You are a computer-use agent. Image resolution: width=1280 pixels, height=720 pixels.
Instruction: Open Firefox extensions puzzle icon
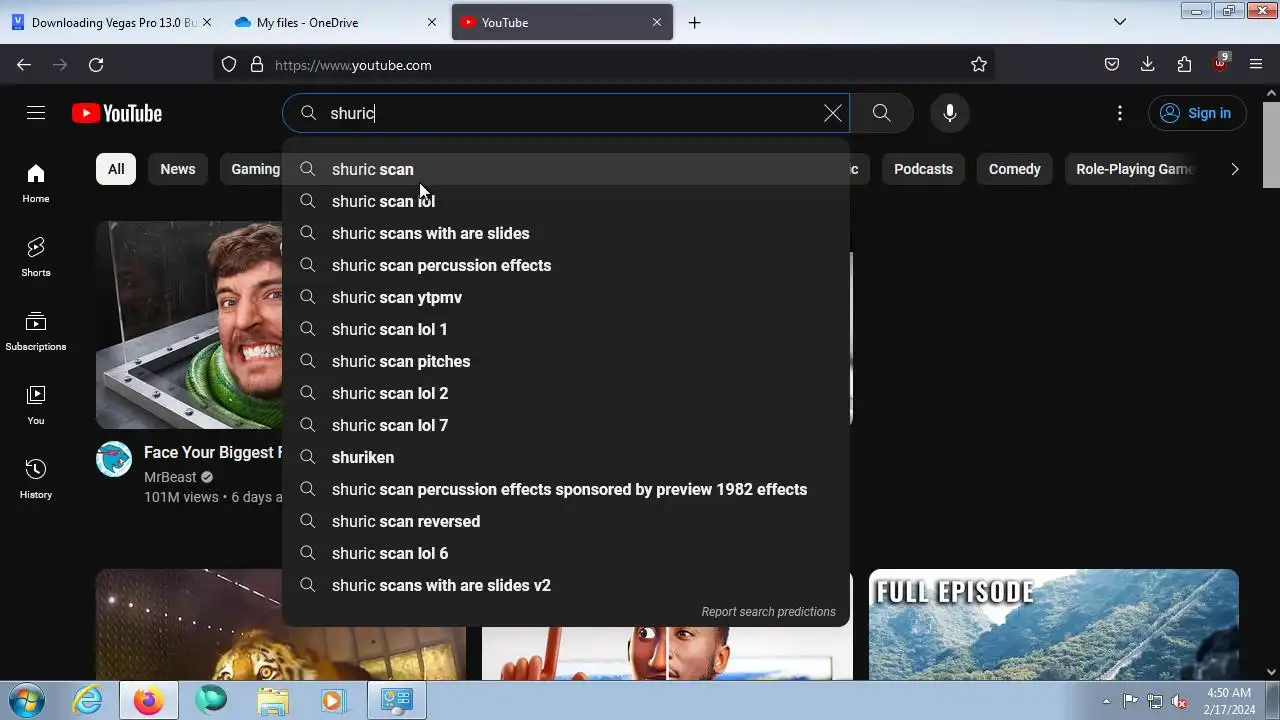click(1184, 64)
